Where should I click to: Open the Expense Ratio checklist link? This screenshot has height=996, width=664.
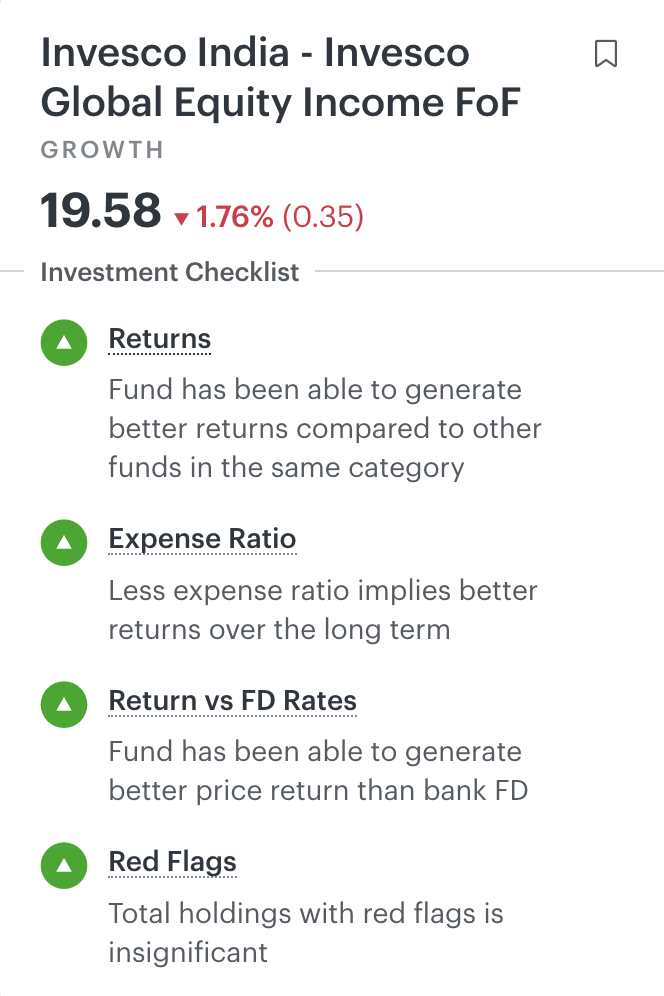tap(202, 540)
